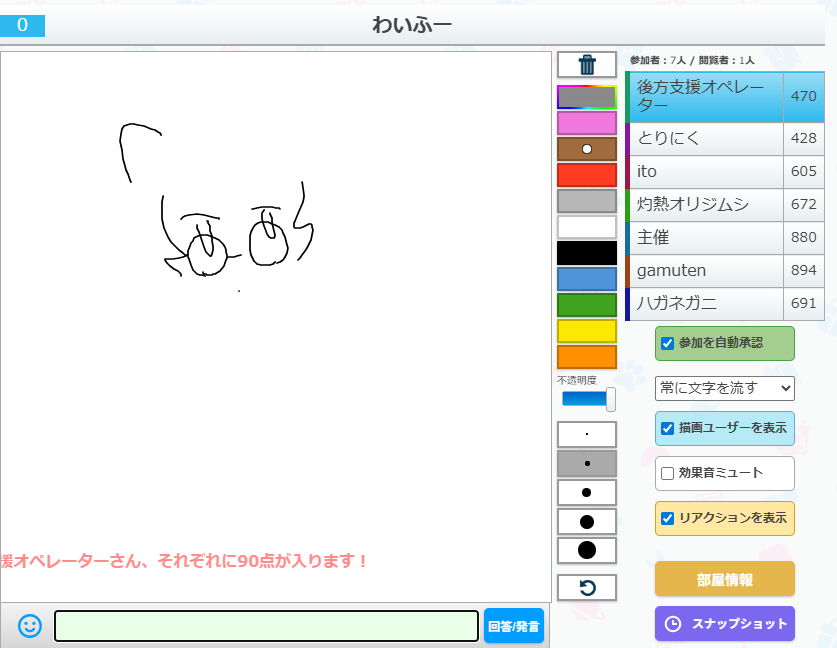The width and height of the screenshot is (837, 648).
Task: Click the trash can clear-canvas icon
Action: (587, 65)
